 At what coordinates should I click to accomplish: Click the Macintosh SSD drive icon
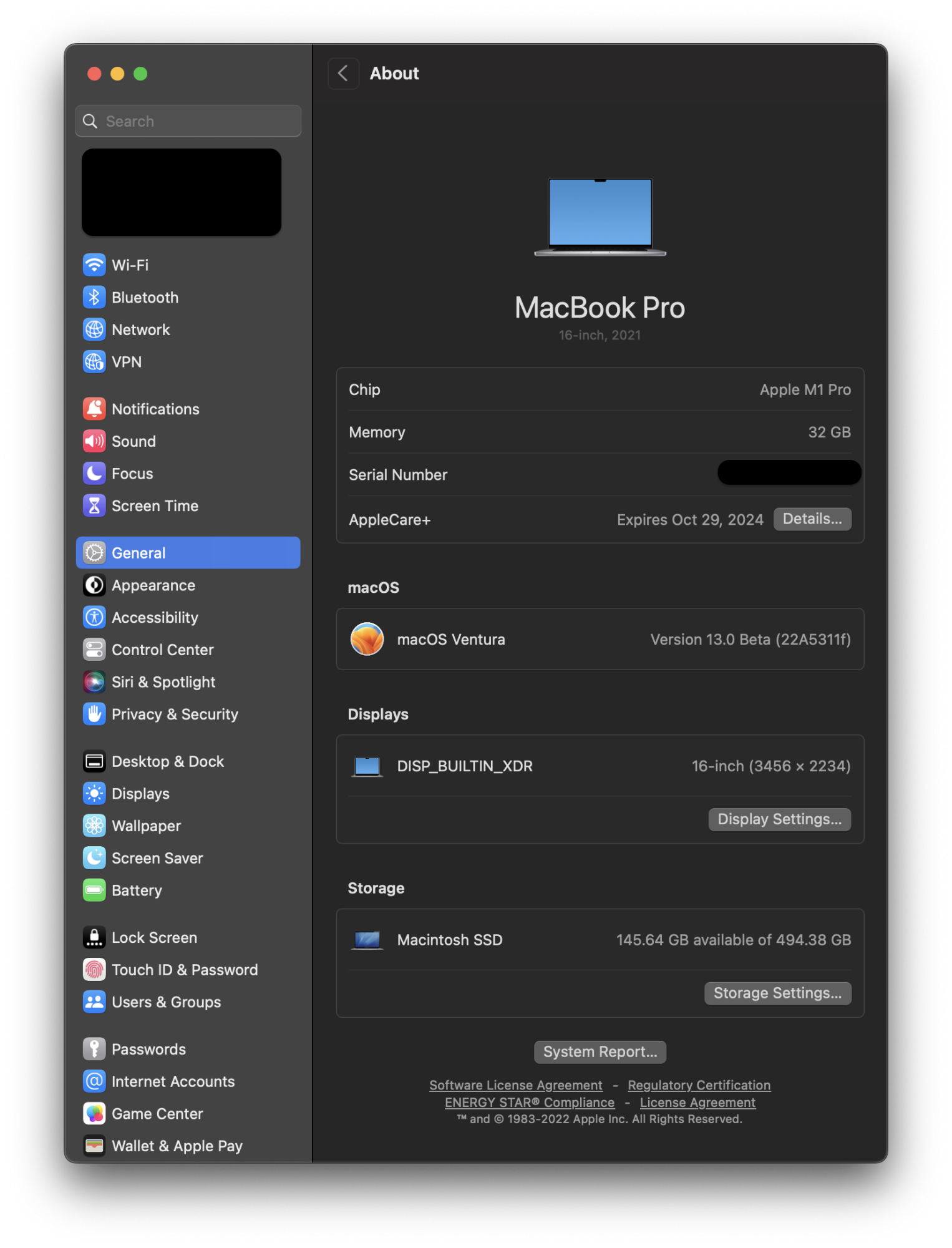[x=367, y=940]
